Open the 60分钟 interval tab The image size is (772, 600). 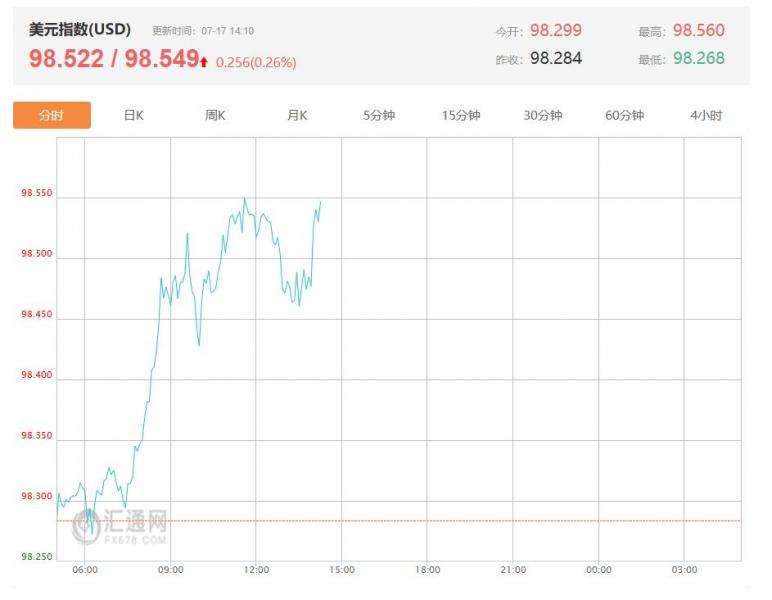point(624,116)
